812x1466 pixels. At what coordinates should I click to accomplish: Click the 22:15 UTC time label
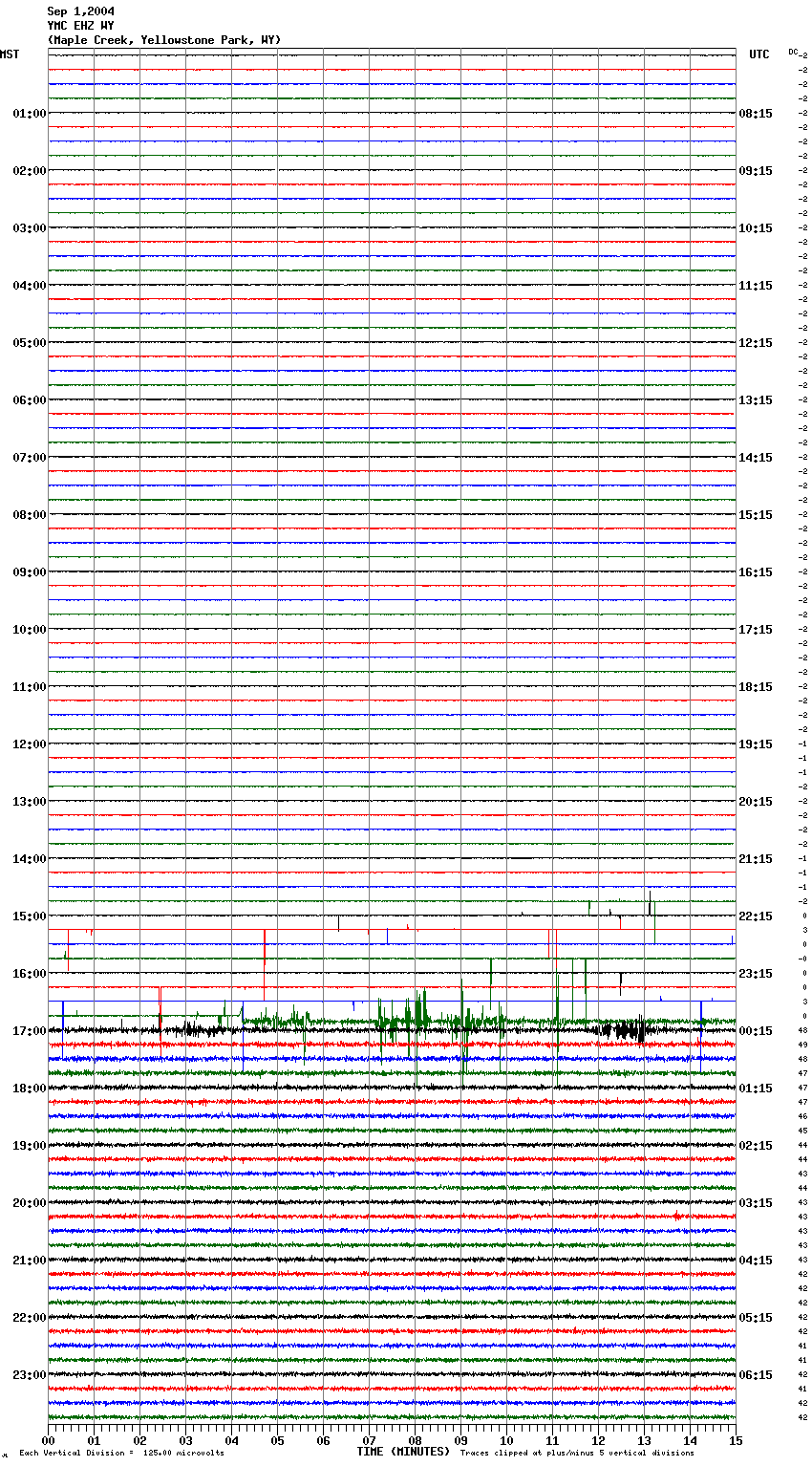pyautogui.click(x=756, y=916)
